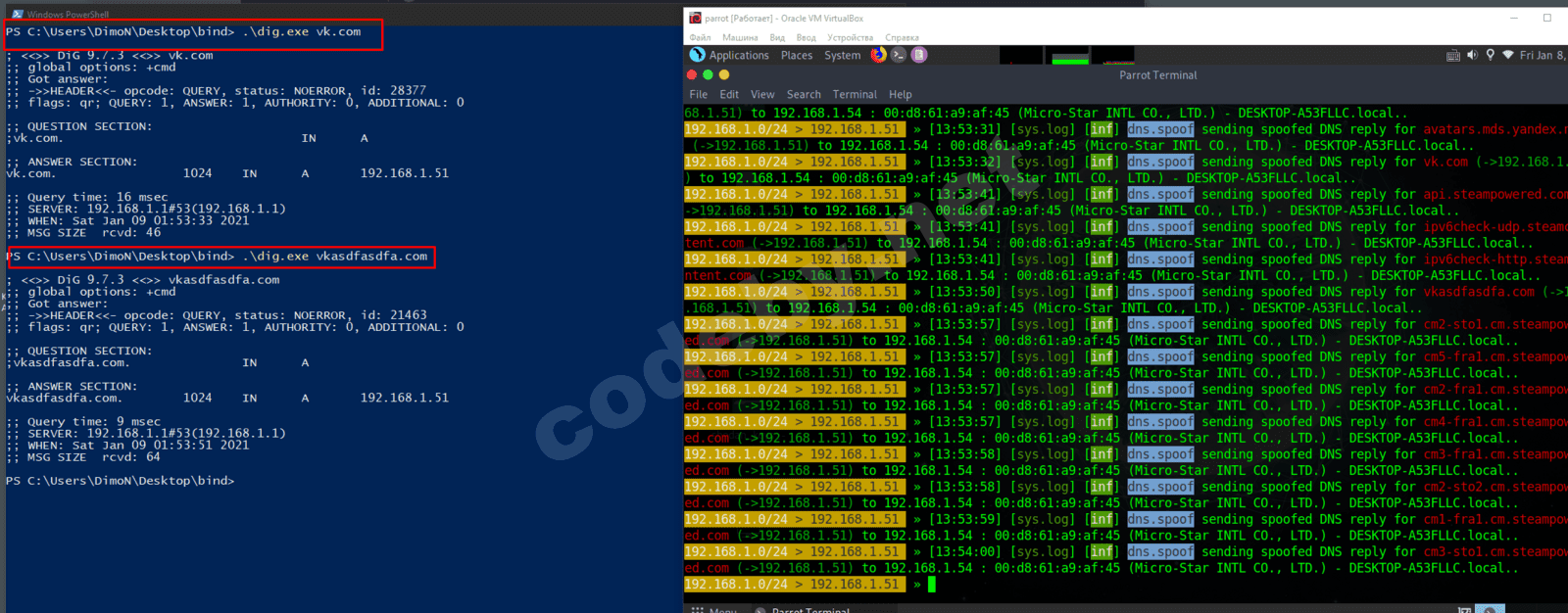
Task: Click 'MSG SIZE rcvd: 46' in PowerShell
Action: pos(94,232)
